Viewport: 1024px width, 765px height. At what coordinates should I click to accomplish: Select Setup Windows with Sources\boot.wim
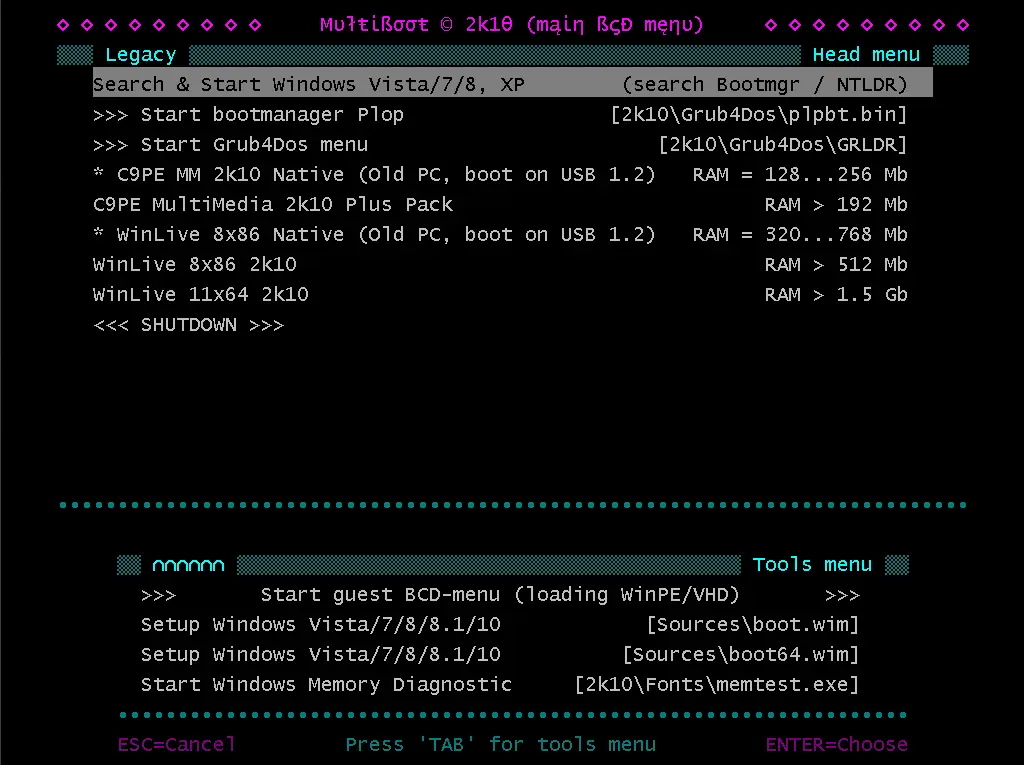tap(500, 625)
